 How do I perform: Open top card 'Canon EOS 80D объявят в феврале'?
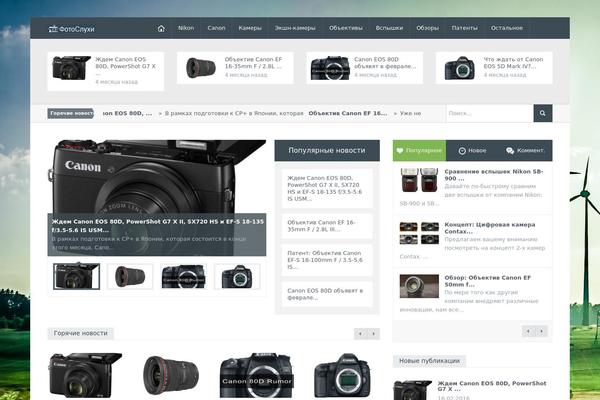(385, 63)
